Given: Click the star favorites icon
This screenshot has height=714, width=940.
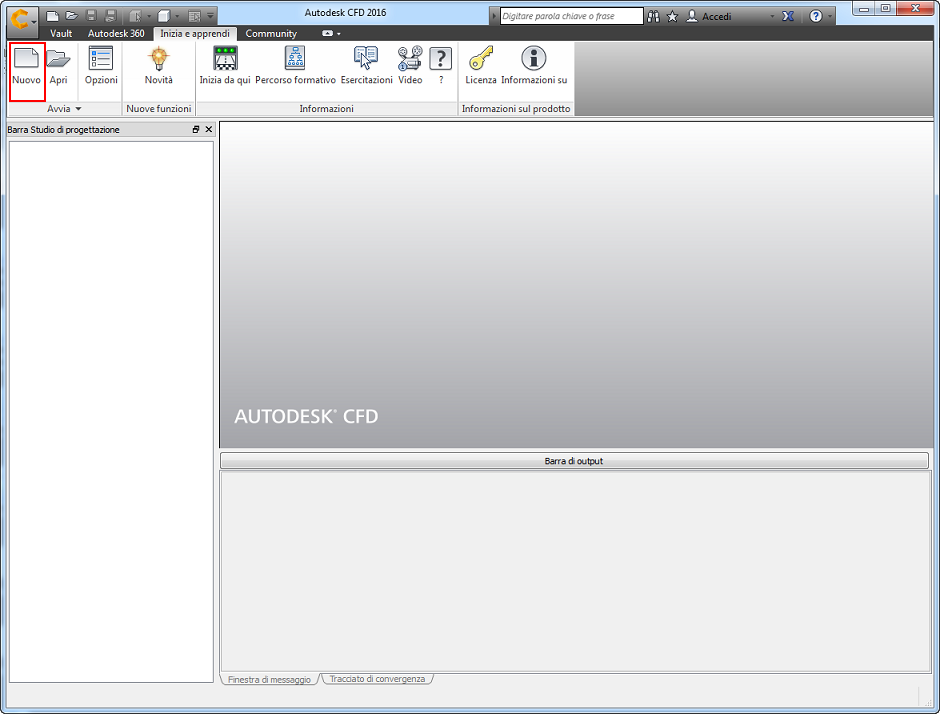Looking at the screenshot, I should tap(673, 17).
